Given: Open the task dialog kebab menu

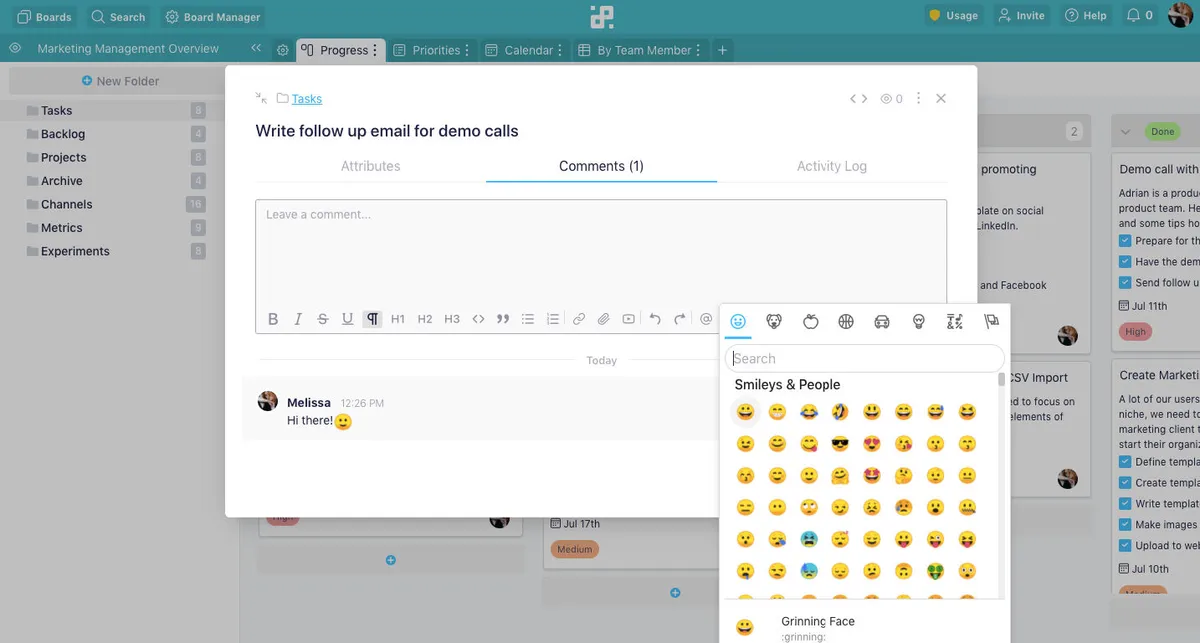Looking at the screenshot, I should click(919, 99).
